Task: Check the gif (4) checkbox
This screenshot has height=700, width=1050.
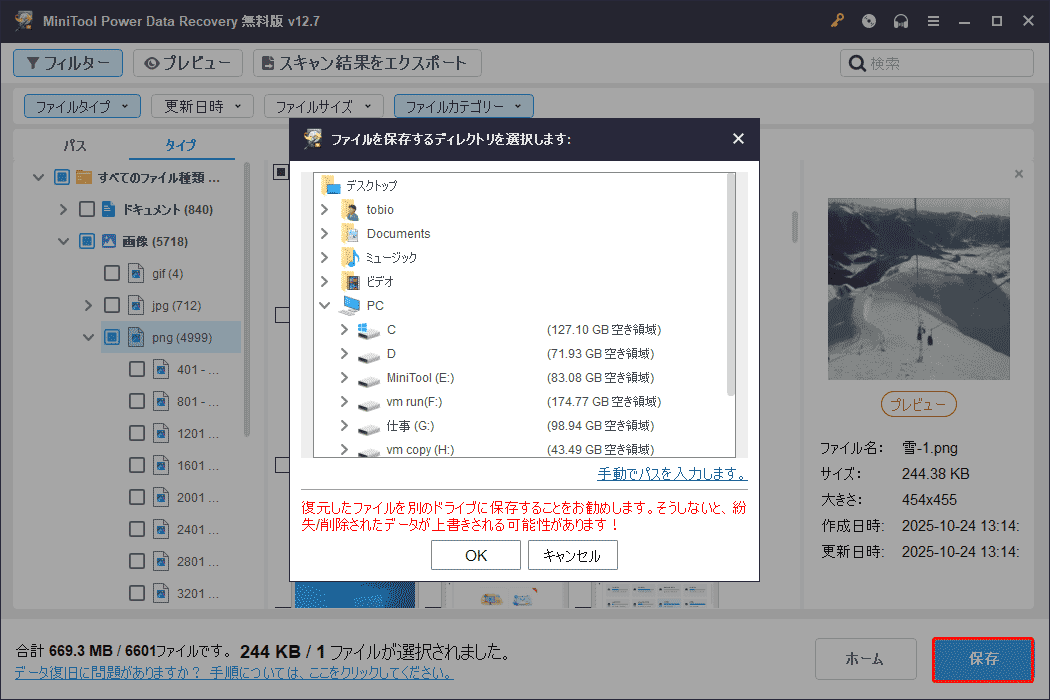Action: [x=113, y=272]
